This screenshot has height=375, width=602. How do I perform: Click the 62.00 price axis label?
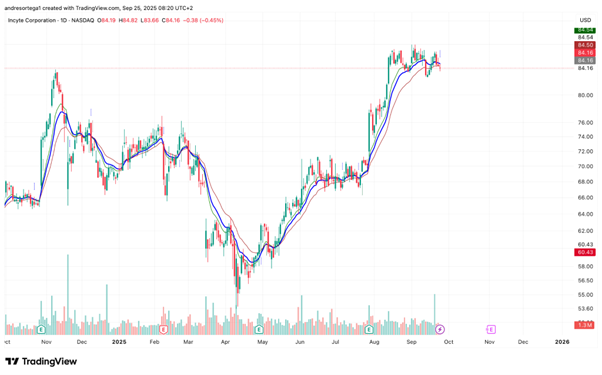585,231
